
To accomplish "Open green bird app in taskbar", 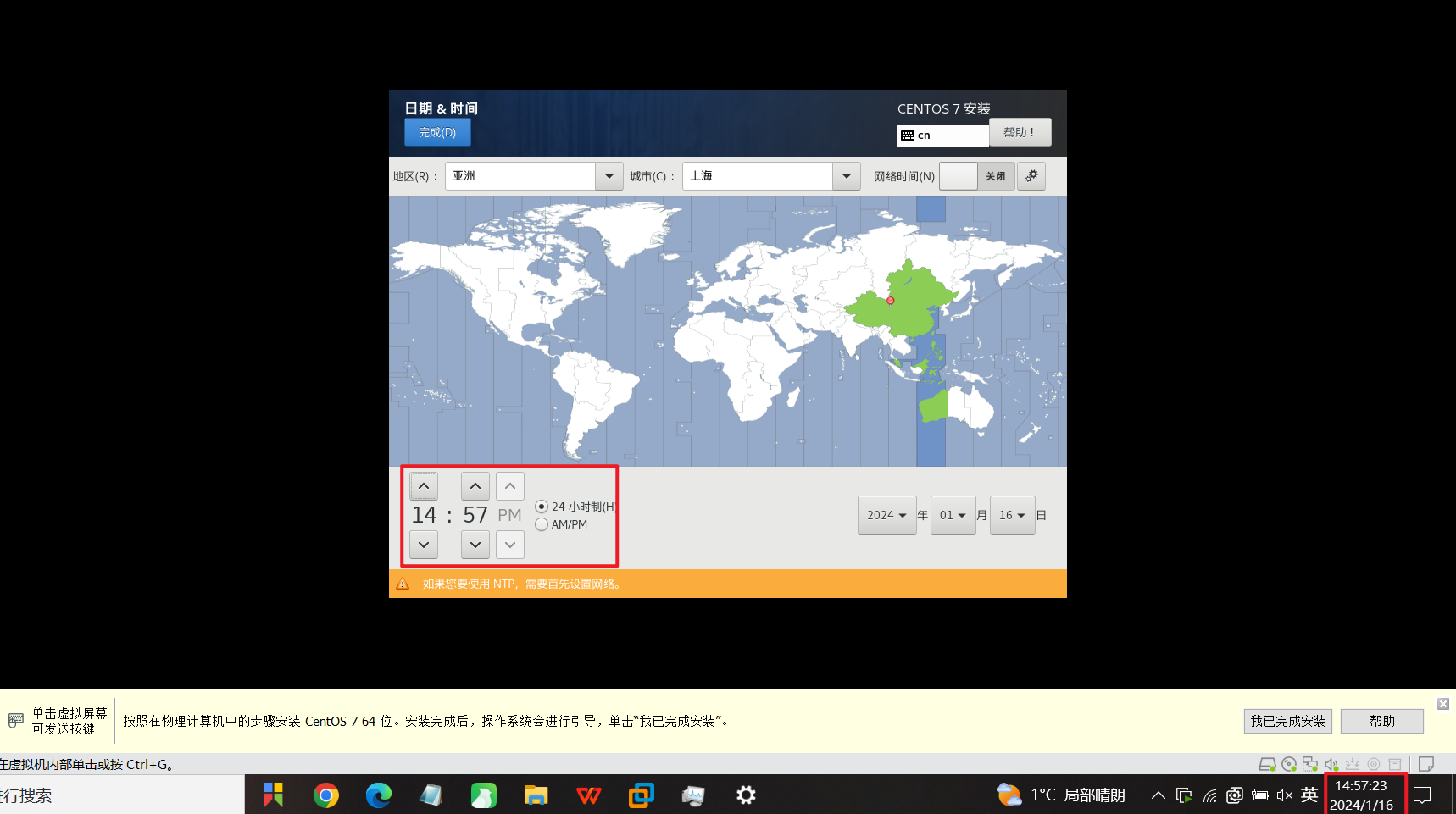I will [484, 795].
